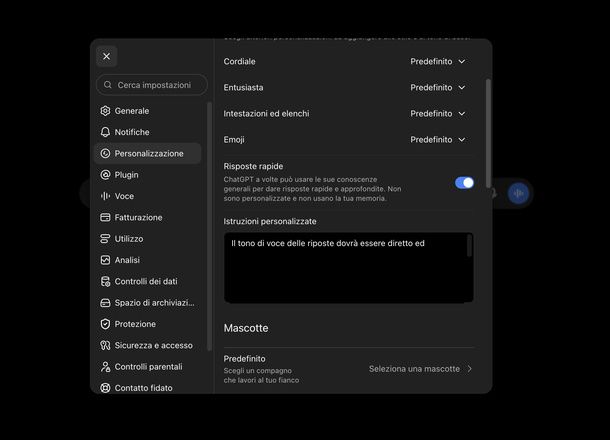Show the Utilizzo section
This screenshot has width=610, height=440.
click(147, 239)
